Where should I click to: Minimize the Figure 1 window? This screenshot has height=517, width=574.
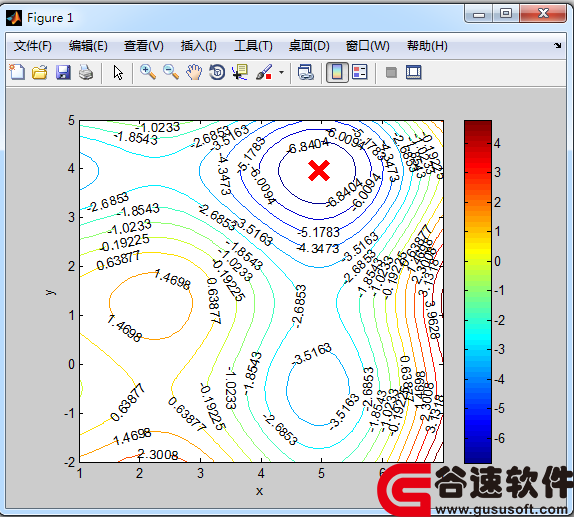coord(479,15)
